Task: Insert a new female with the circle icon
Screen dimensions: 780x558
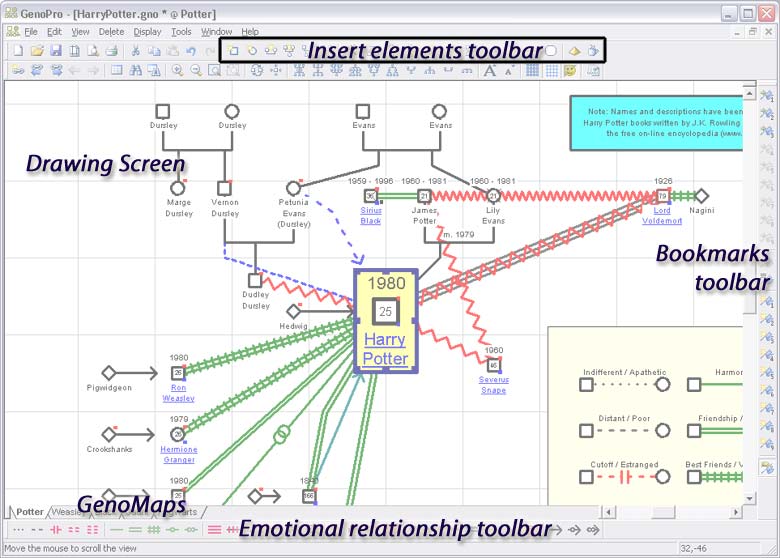Action: (x=252, y=51)
